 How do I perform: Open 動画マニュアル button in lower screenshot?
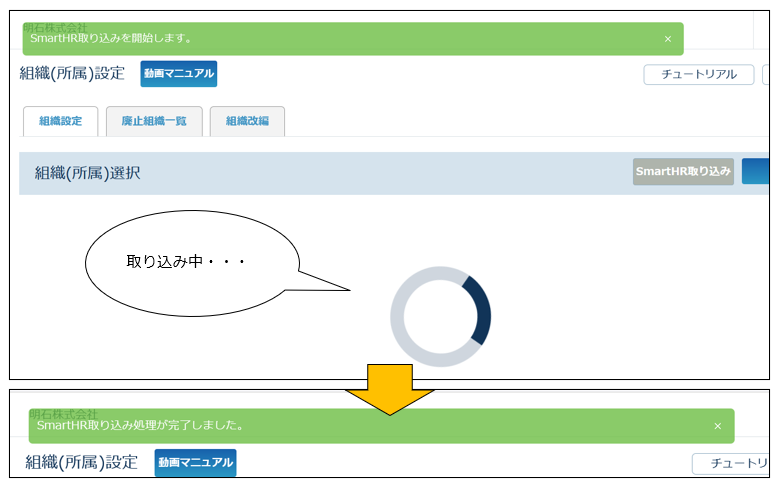pos(195,463)
